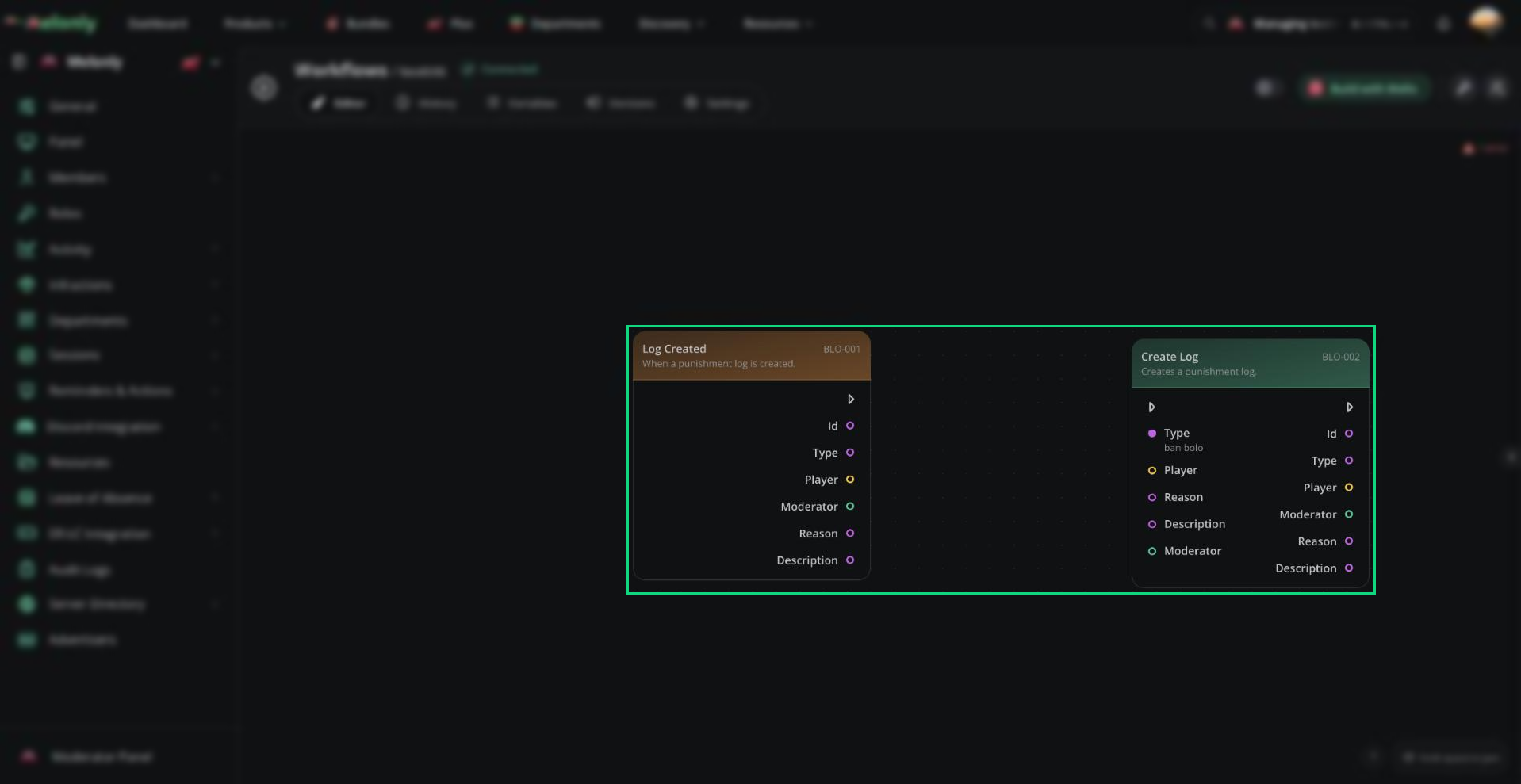The width and height of the screenshot is (1521, 784).
Task: Click the Type output port on Log Created
Action: click(x=850, y=453)
